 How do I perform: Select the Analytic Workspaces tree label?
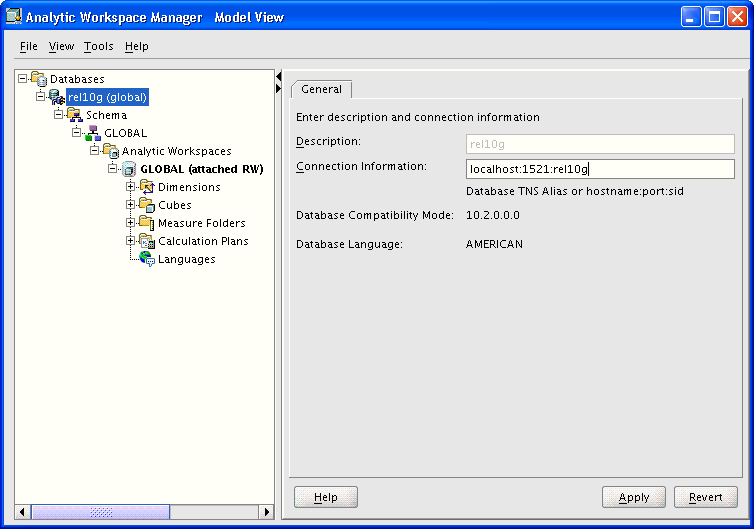(x=176, y=151)
